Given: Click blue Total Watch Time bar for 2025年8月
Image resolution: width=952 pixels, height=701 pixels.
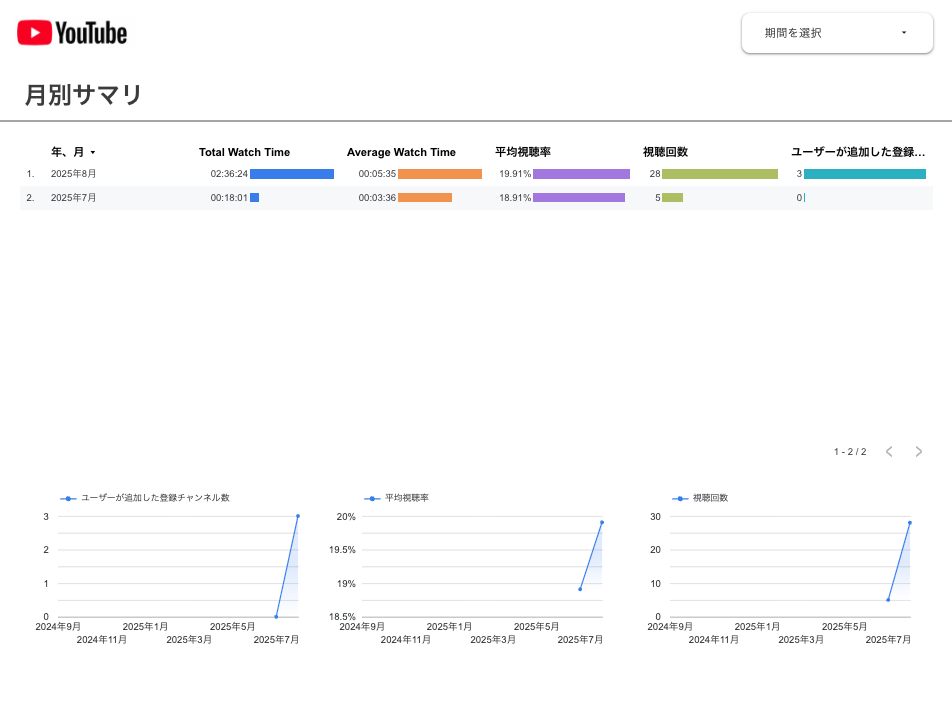Looking at the screenshot, I should [x=291, y=174].
